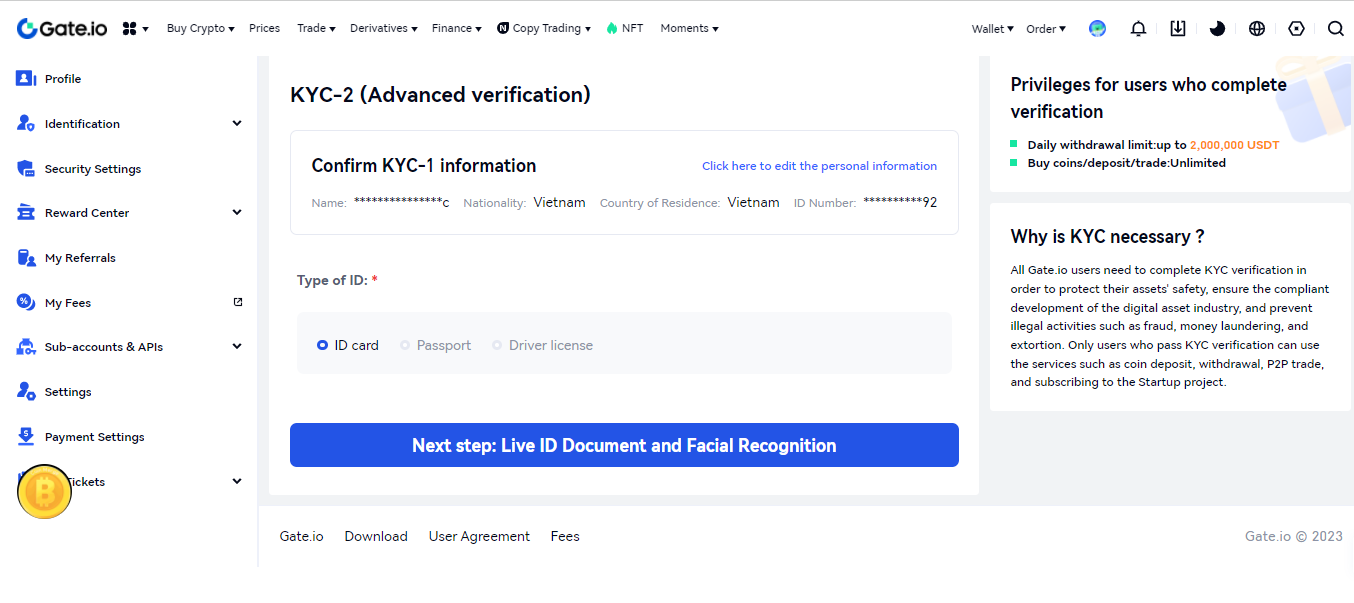Click the KYC-2 (Advanced verification) heading

click(x=440, y=95)
